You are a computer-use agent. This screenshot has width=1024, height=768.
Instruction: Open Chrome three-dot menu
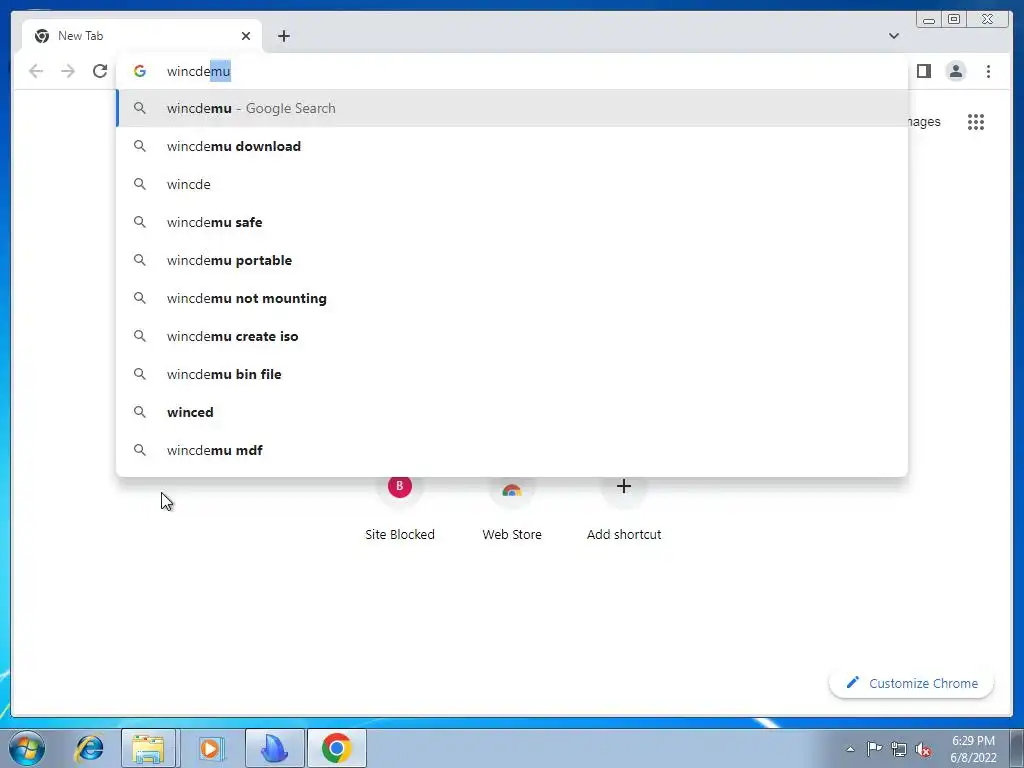(988, 71)
